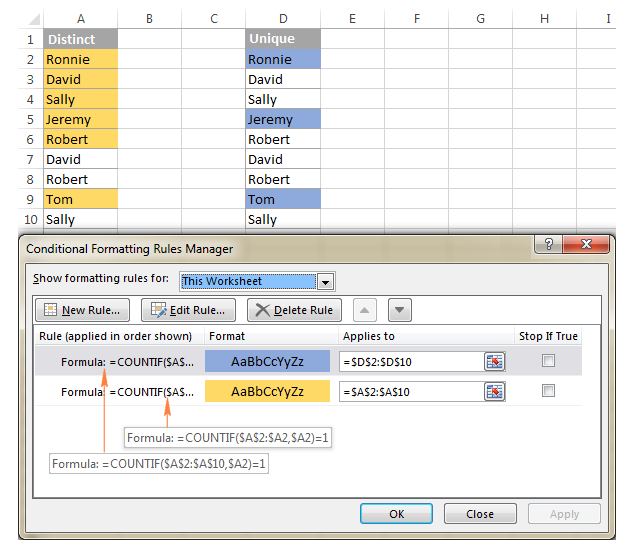Image resolution: width=637 pixels, height=547 pixels.
Task: Expand the Show formatting rules for dropdown
Action: tap(325, 281)
